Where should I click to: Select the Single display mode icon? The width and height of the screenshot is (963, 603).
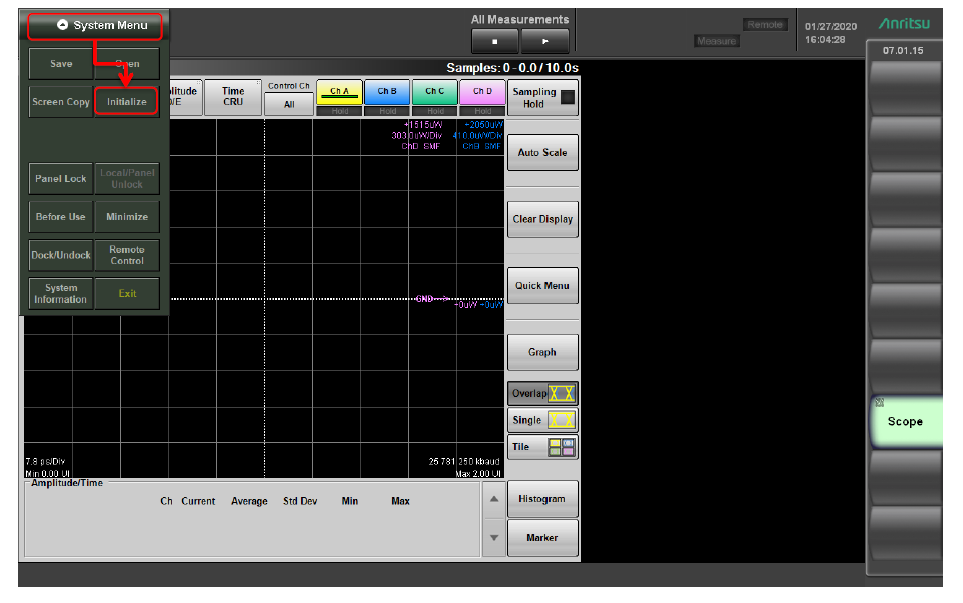pyautogui.click(x=562, y=421)
